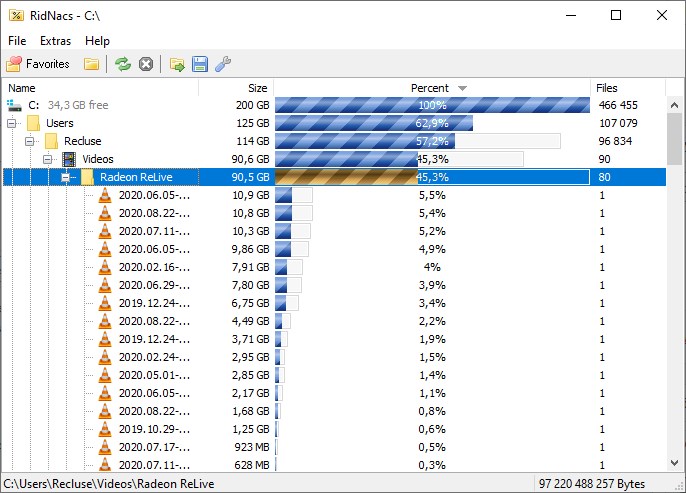This screenshot has width=686, height=493.
Task: Open settings with the wrench icon
Action: [223, 64]
